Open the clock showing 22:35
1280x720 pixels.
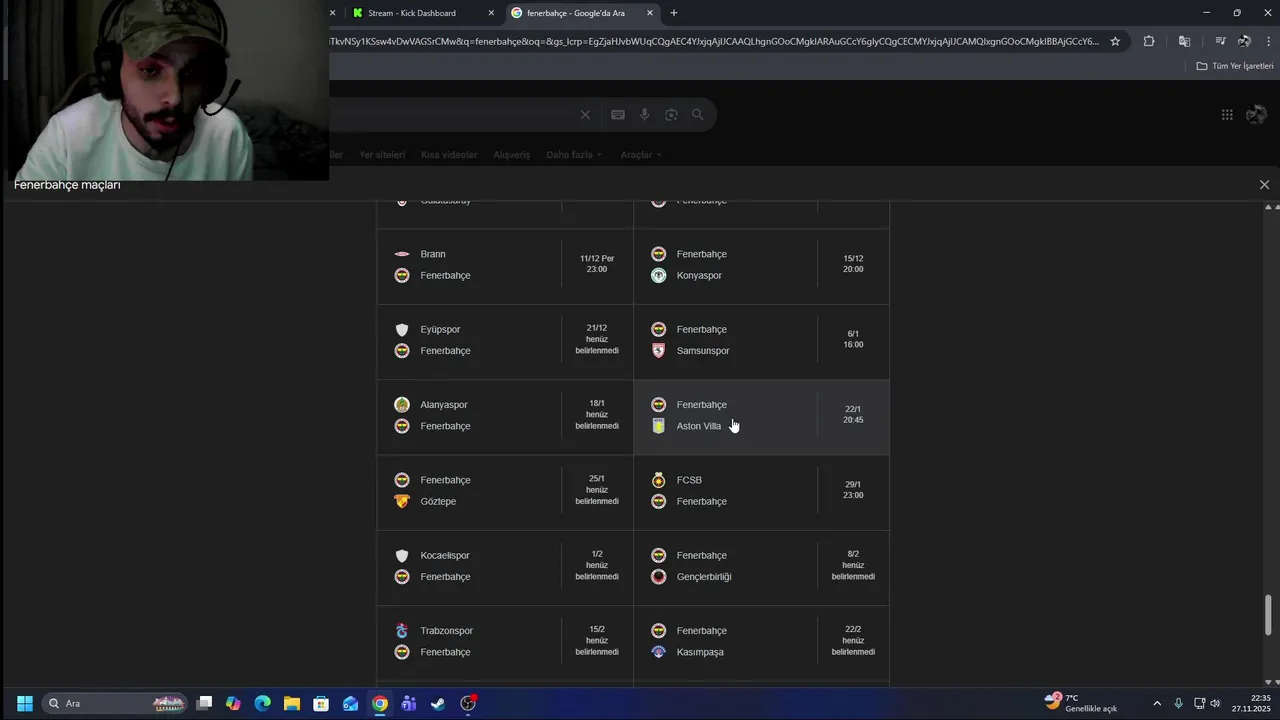(x=1251, y=703)
